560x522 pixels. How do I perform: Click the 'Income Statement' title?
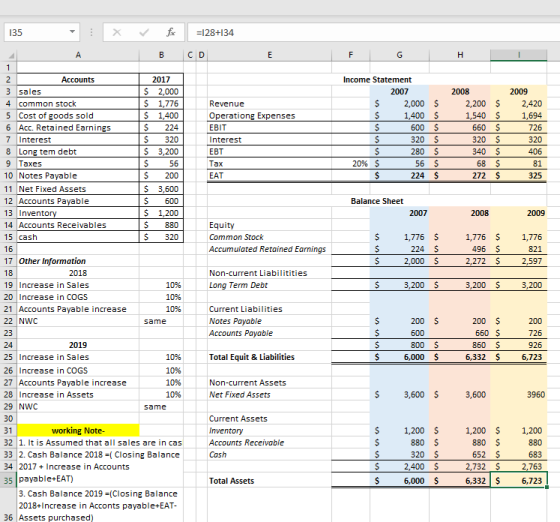coord(377,80)
